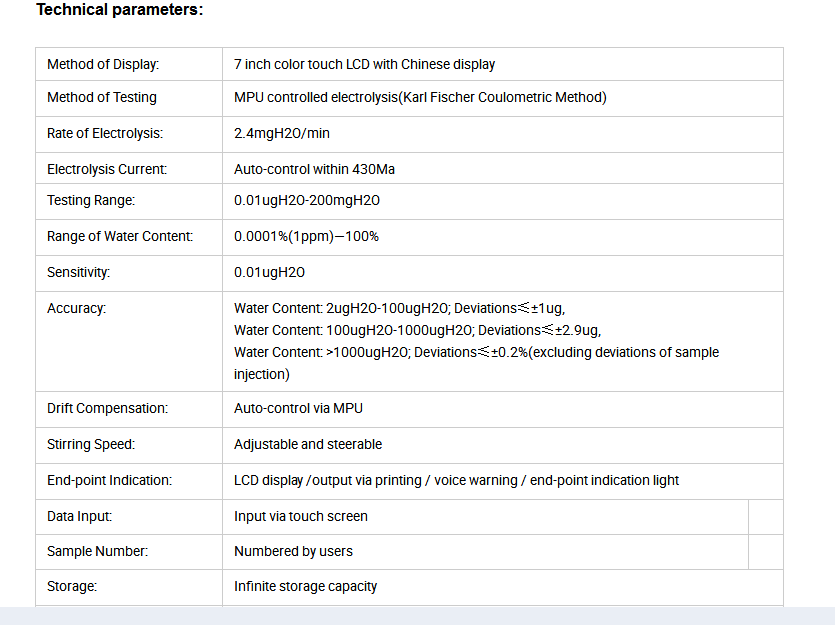
Task: Select the Sensitivity label cell
Action: tap(129, 273)
